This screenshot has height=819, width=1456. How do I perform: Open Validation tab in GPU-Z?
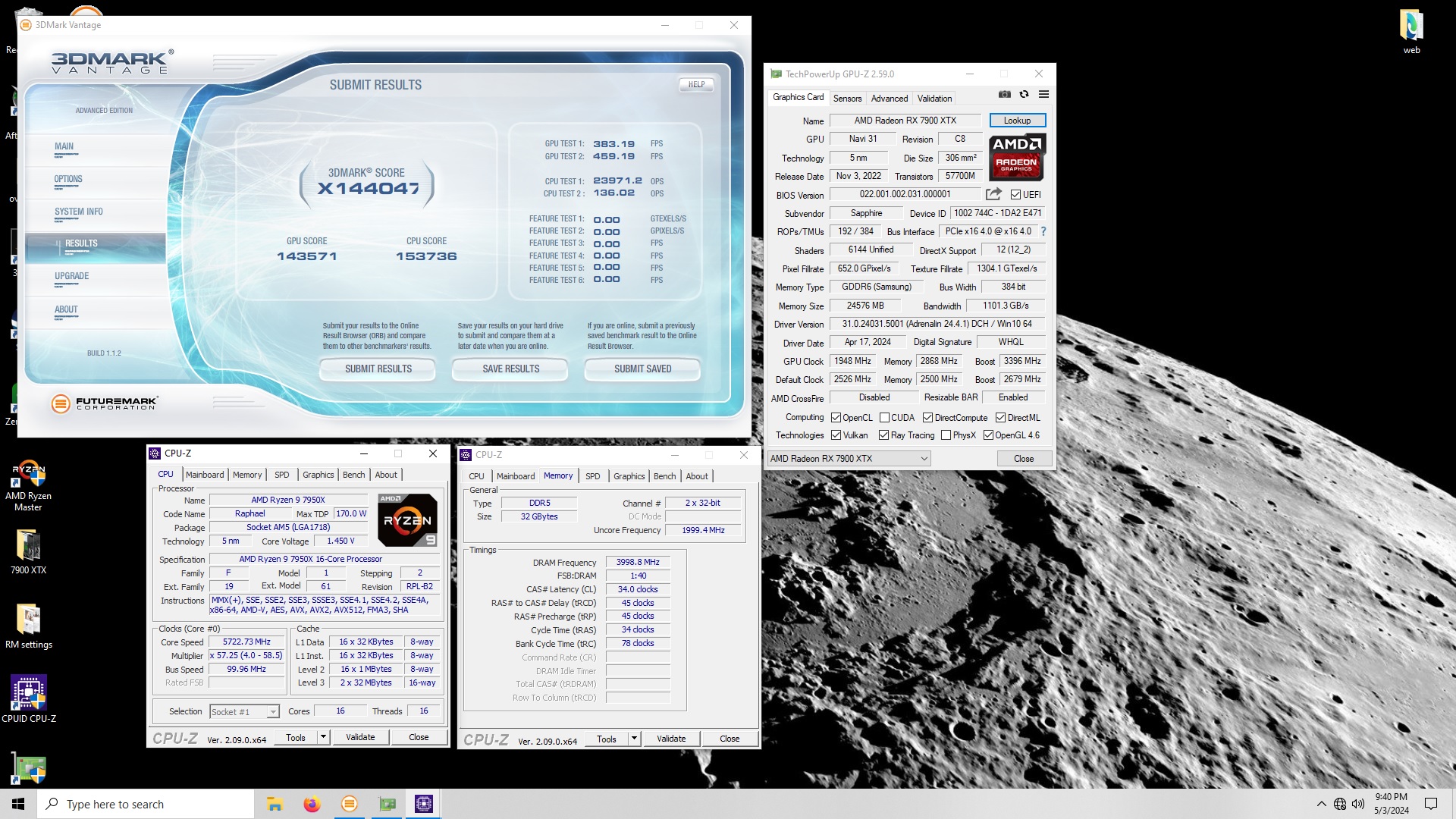click(934, 99)
